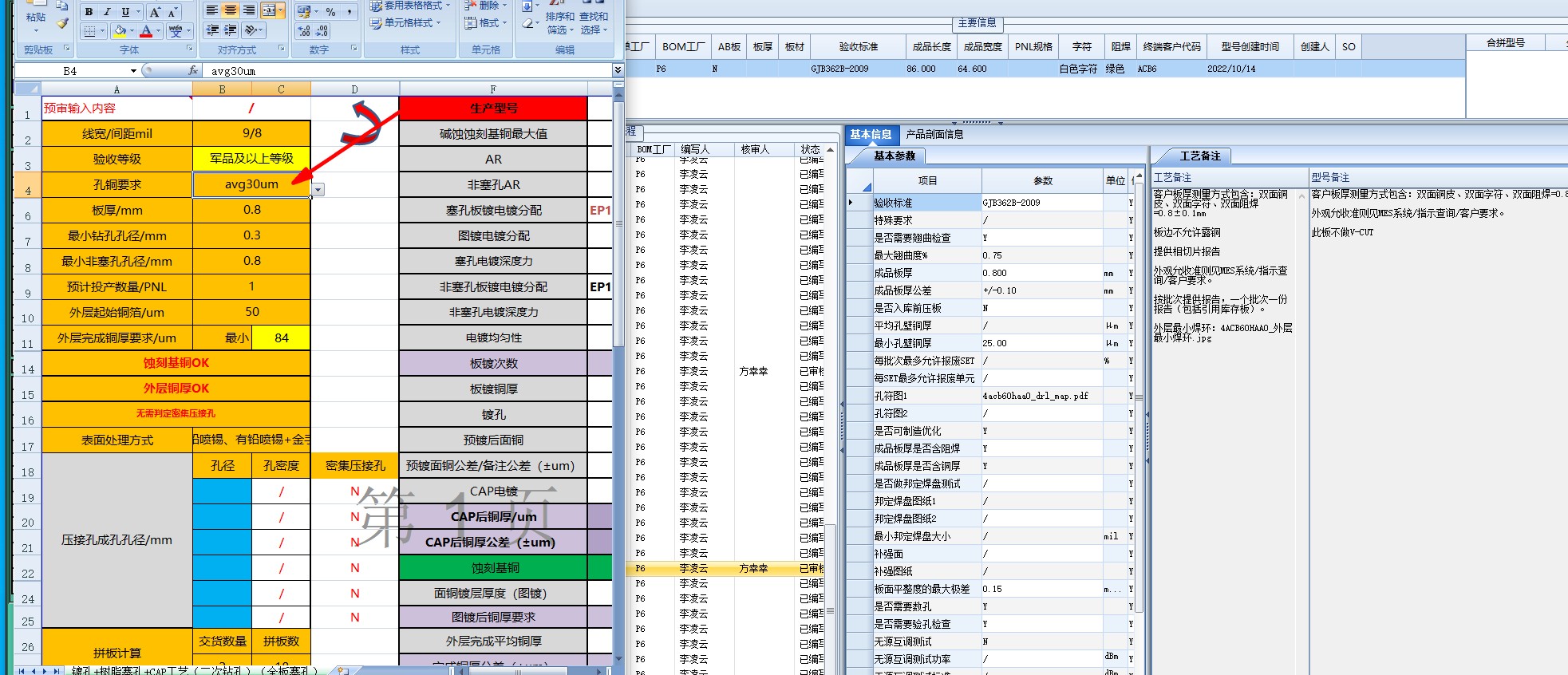The height and width of the screenshot is (675, 1568).
Task: Open the 字体 group dialog launcher
Action: pyautogui.click(x=189, y=49)
